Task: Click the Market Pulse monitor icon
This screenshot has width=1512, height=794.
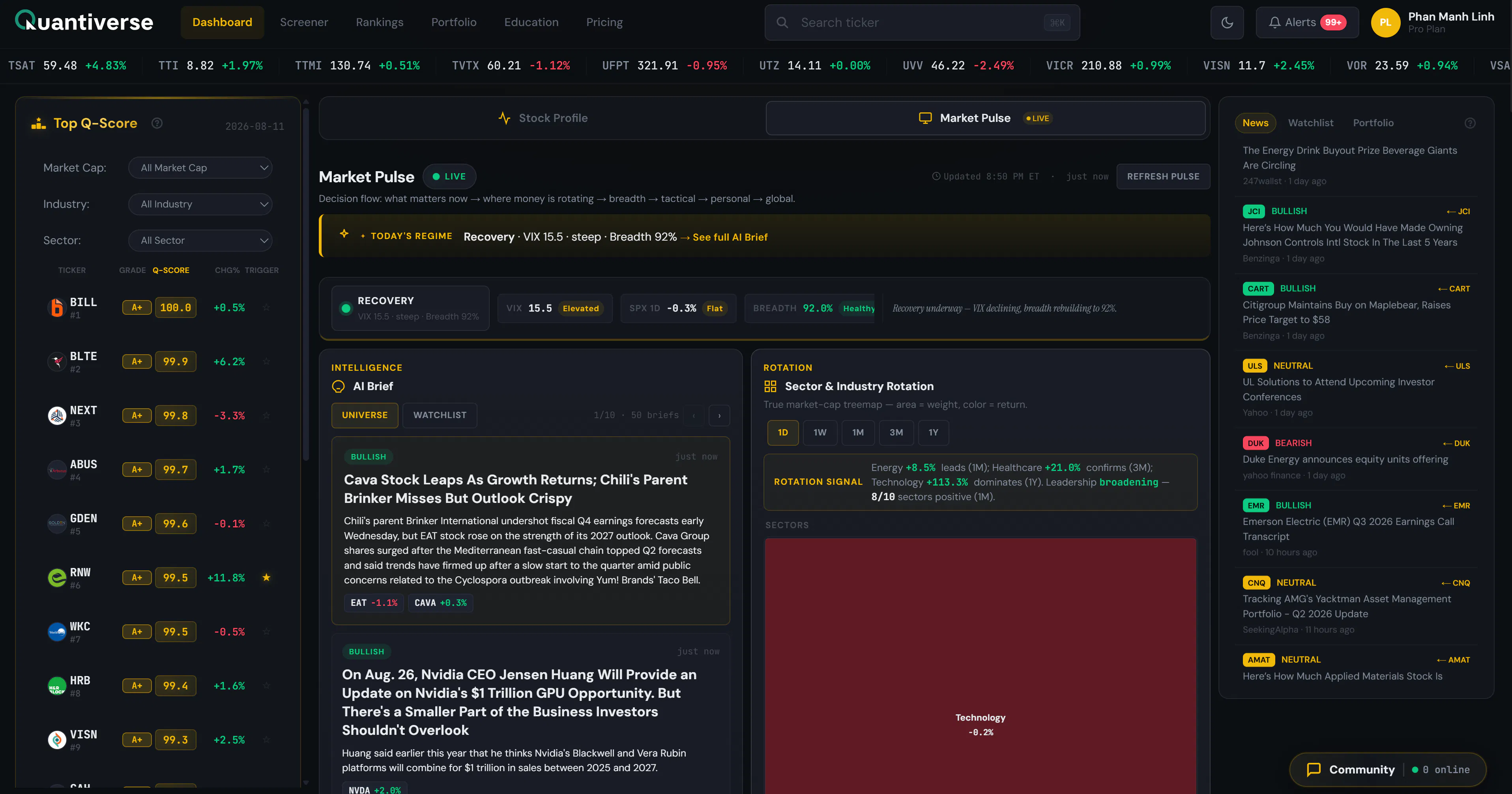Action: click(x=925, y=118)
